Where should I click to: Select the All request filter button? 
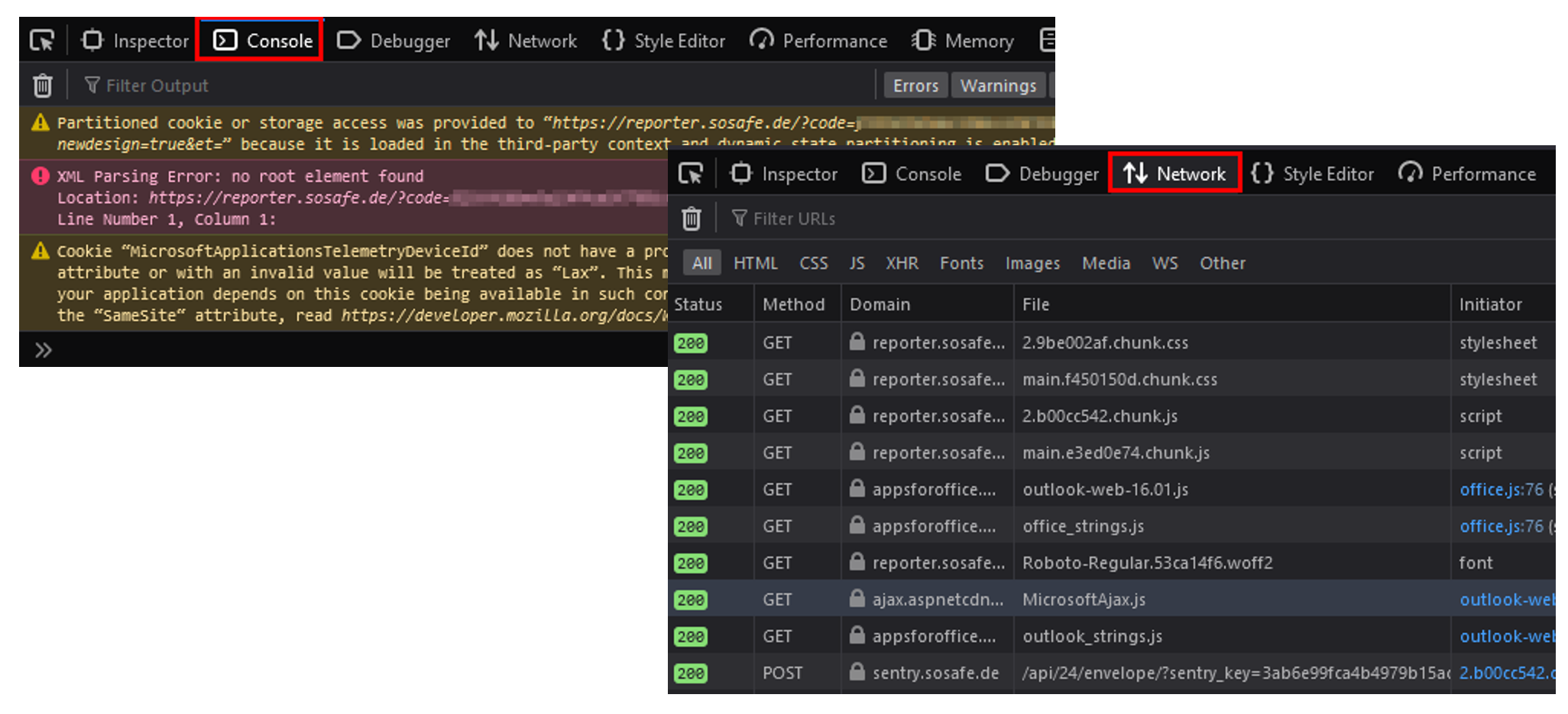tap(701, 263)
